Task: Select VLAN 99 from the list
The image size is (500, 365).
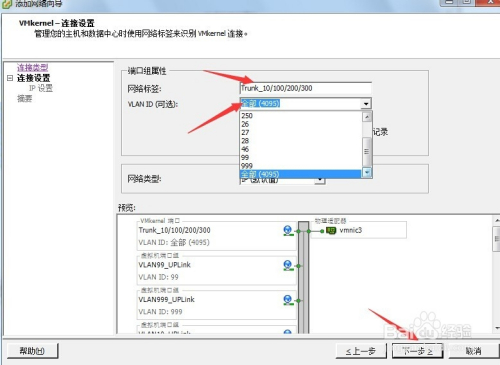Action: 301,157
